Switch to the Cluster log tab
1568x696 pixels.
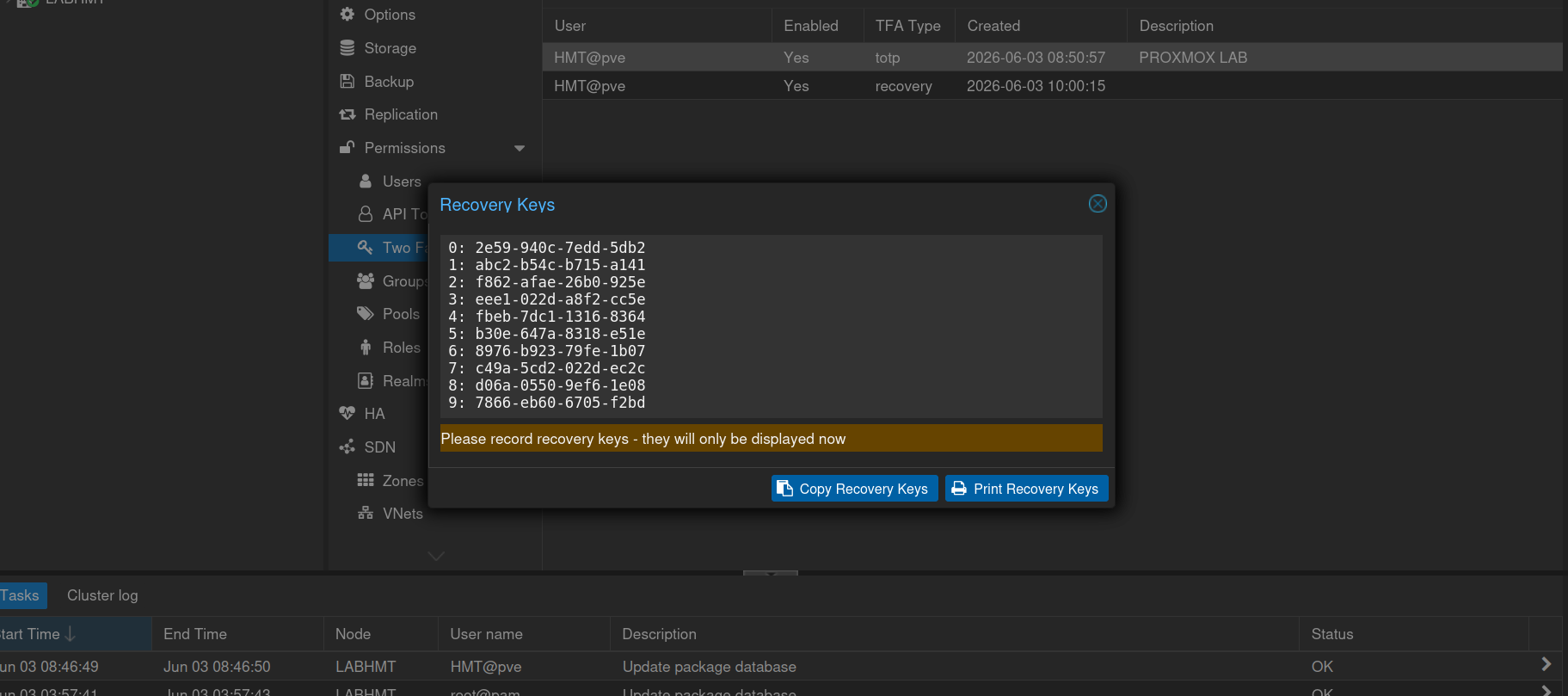(x=102, y=595)
